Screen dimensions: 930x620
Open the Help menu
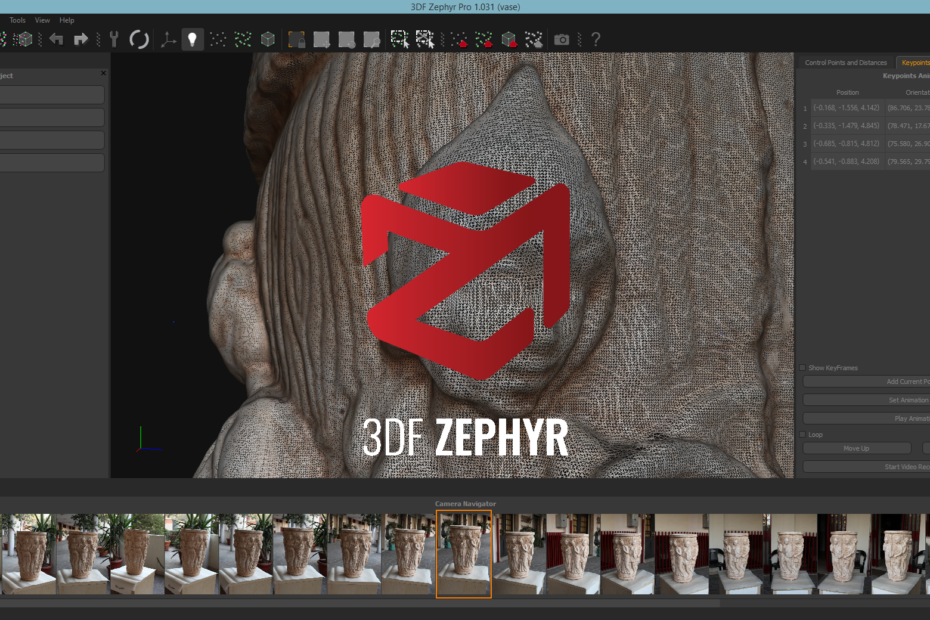[x=66, y=20]
